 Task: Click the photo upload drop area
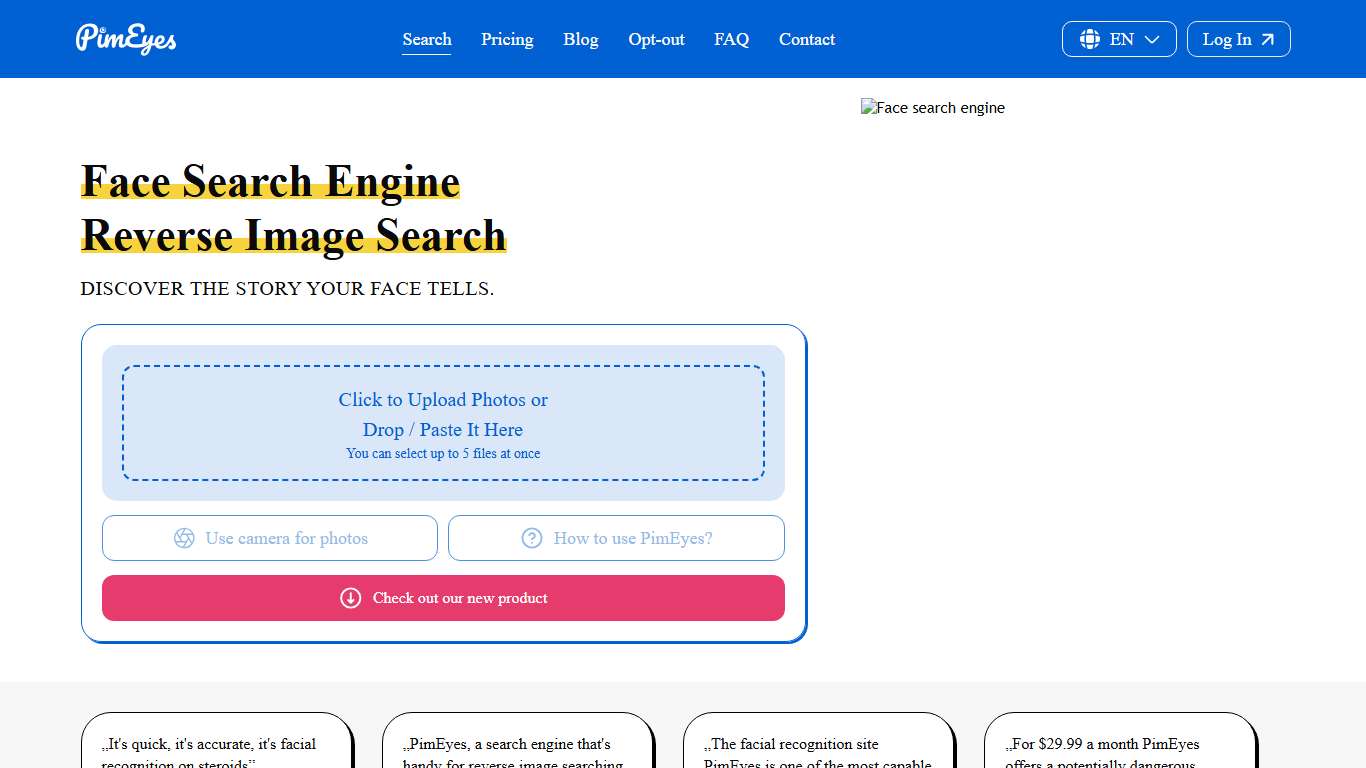pyautogui.click(x=443, y=422)
